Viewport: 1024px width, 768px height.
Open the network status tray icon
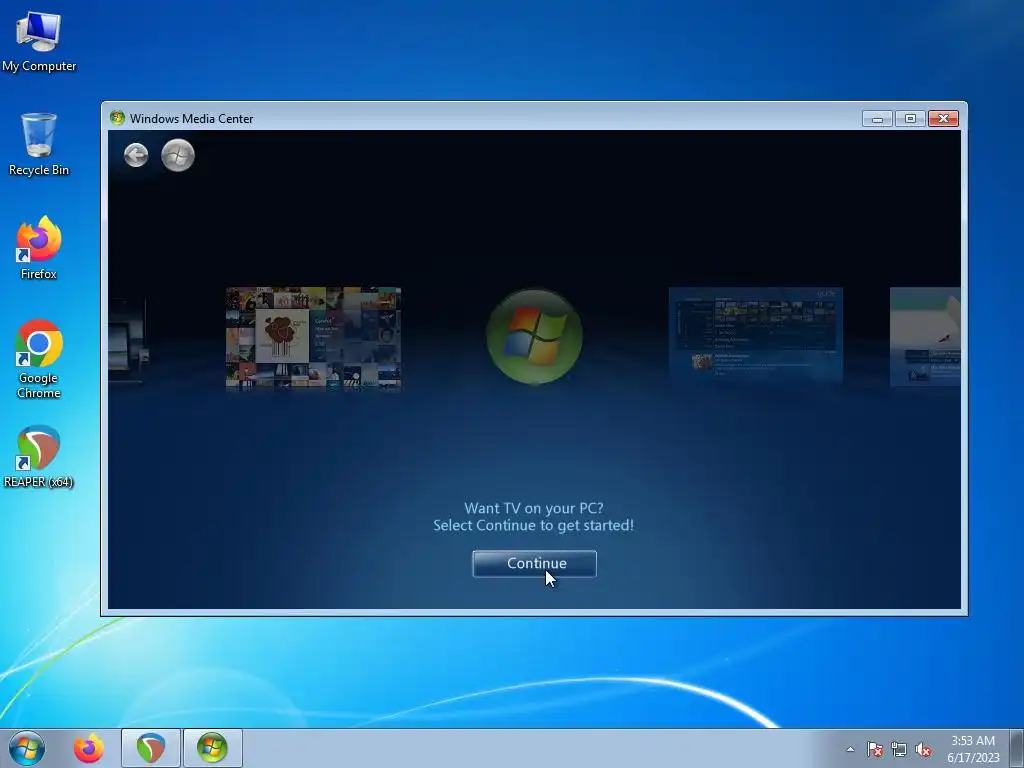click(899, 749)
